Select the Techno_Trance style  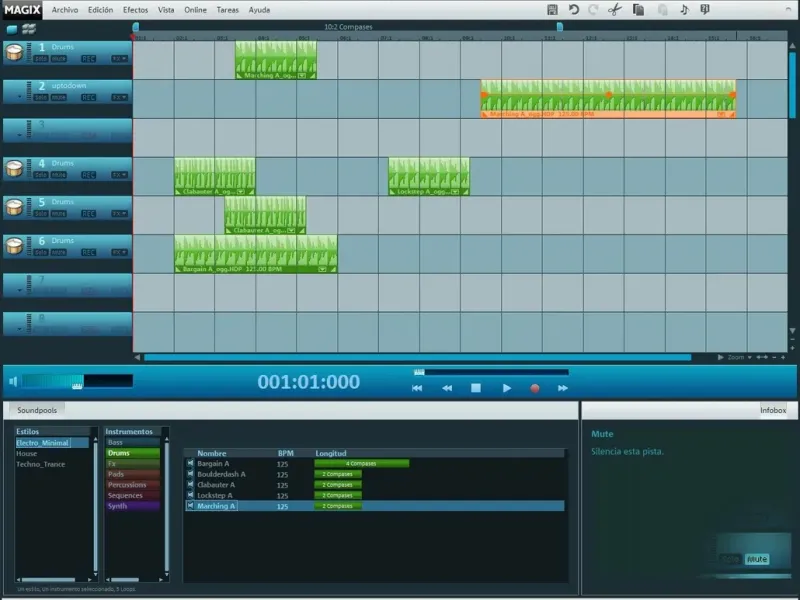click(x=40, y=464)
